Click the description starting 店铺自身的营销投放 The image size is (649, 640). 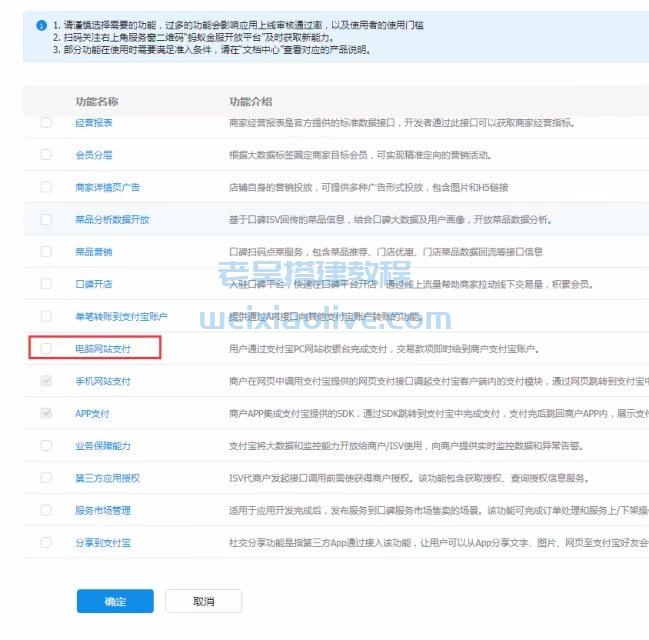click(x=369, y=188)
